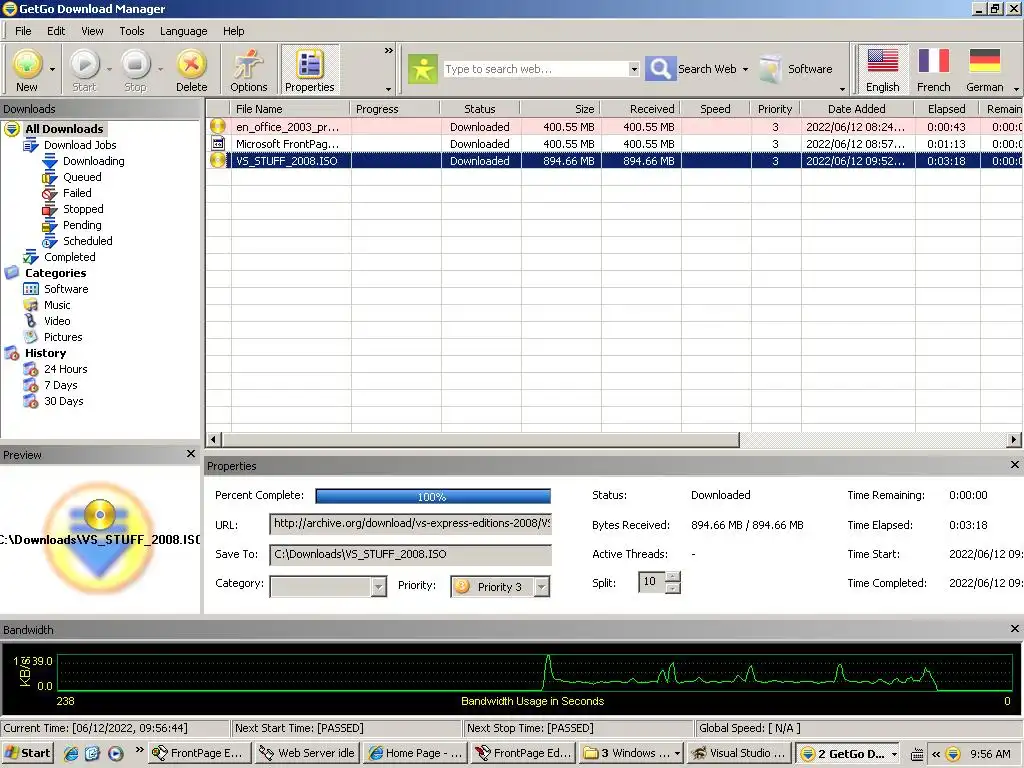The height and width of the screenshot is (768, 1024).
Task: Open the Help menu
Action: pos(233,31)
